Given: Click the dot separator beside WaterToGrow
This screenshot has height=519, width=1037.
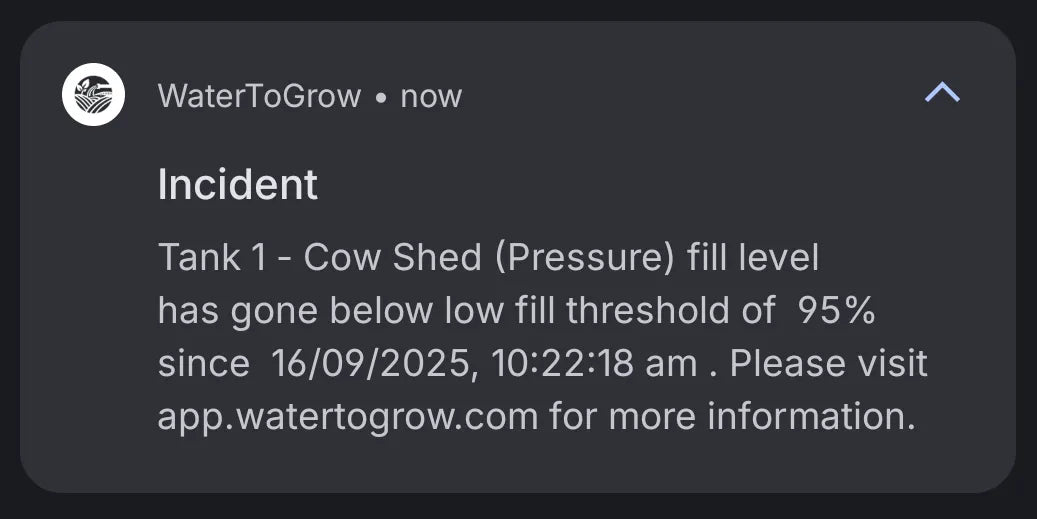Looking at the screenshot, I should point(381,98).
